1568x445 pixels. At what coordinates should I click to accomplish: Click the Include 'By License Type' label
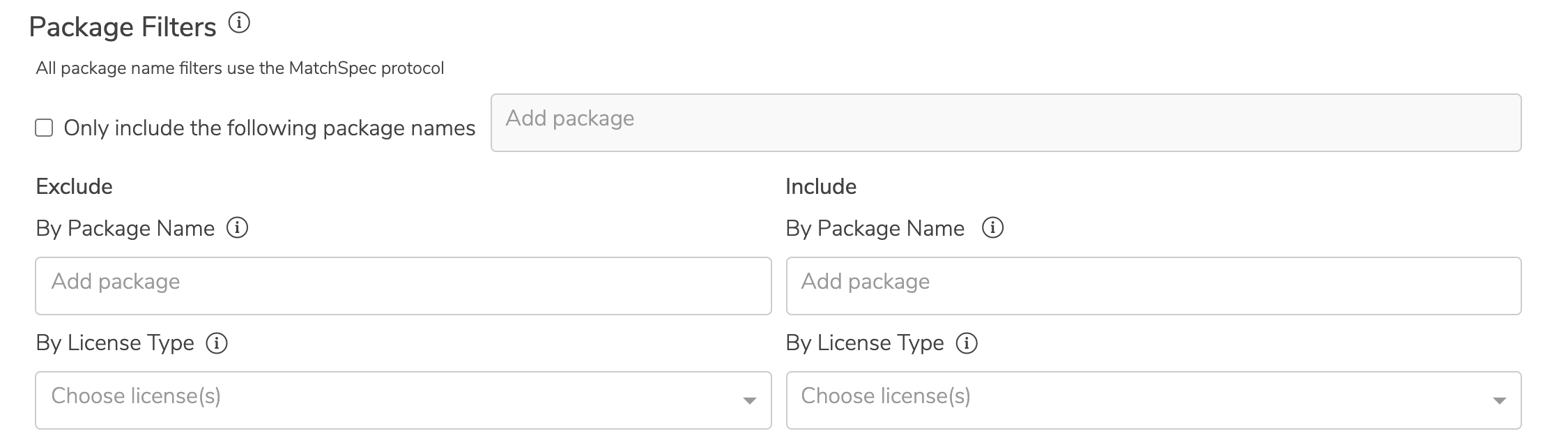pos(865,343)
